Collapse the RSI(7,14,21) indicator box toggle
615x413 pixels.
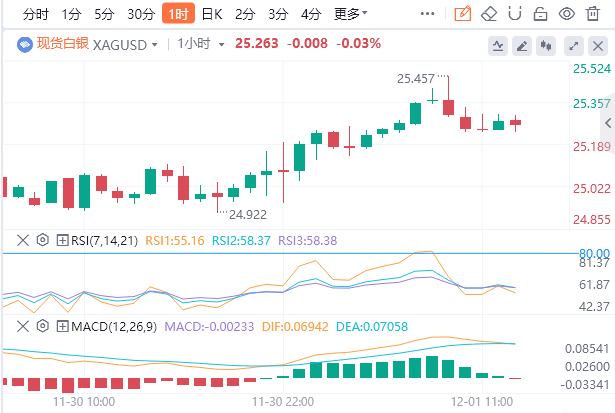pos(62,240)
